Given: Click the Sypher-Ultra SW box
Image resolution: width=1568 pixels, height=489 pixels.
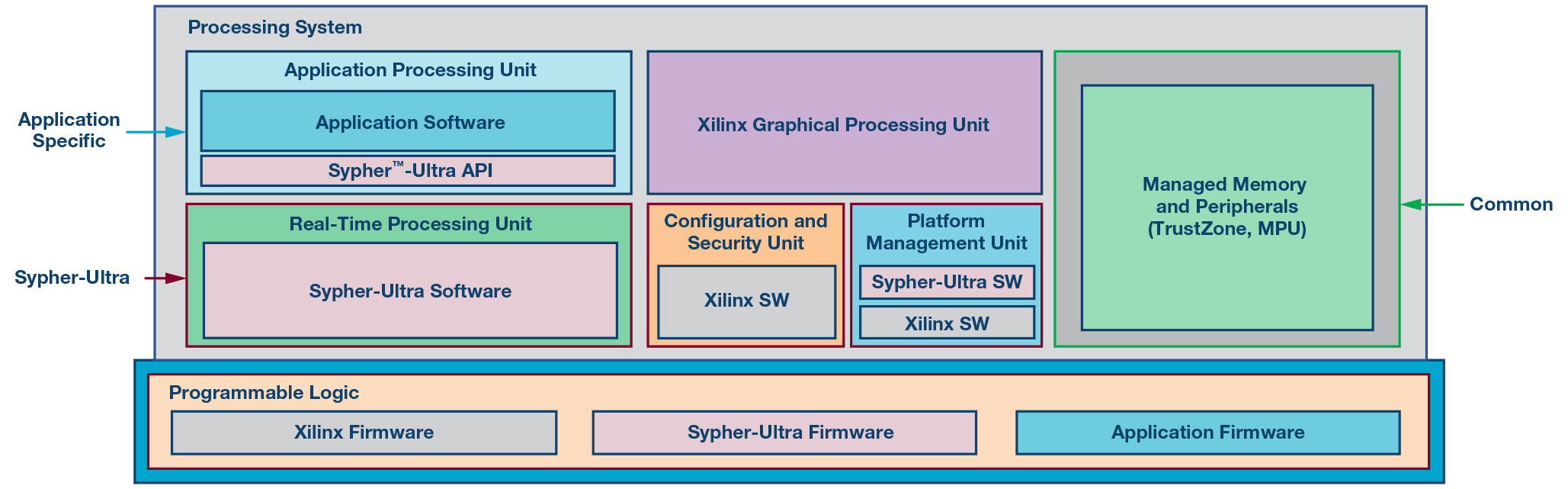Looking at the screenshot, I should [946, 282].
